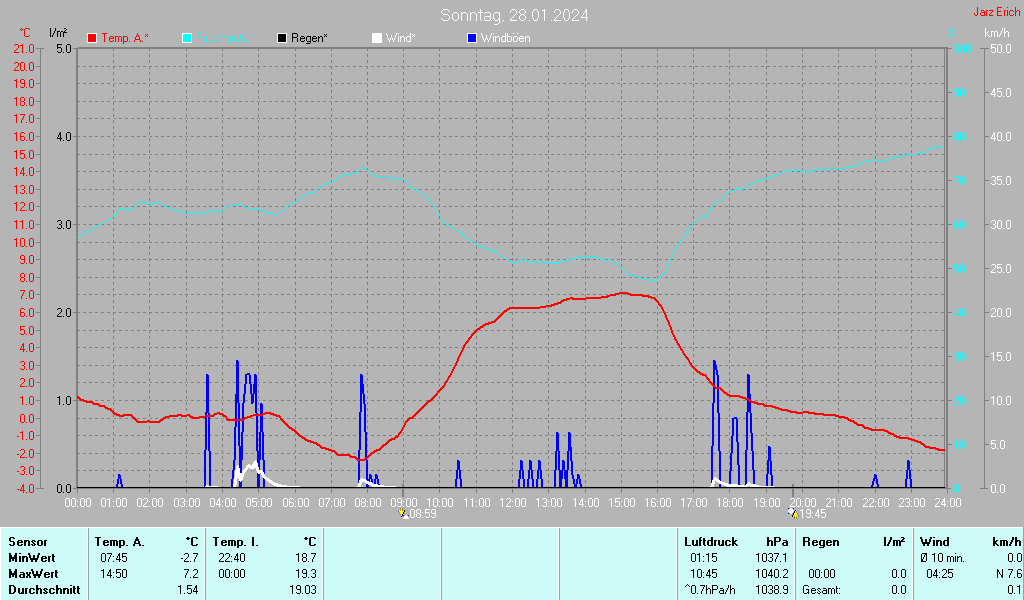Image resolution: width=1024 pixels, height=600 pixels.
Task: Click the '1037.1' pressure minimum value
Action: tap(771, 558)
